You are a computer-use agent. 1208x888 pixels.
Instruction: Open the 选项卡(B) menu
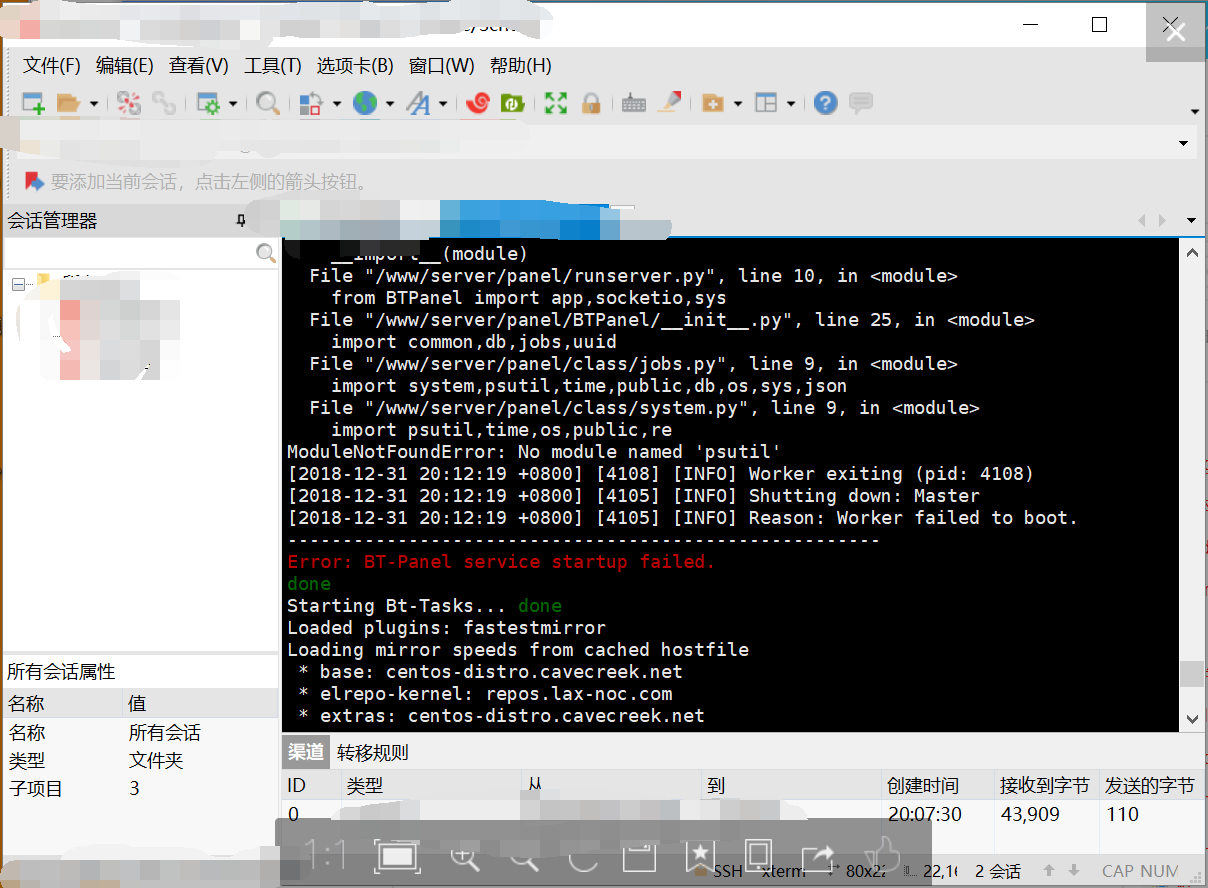355,66
